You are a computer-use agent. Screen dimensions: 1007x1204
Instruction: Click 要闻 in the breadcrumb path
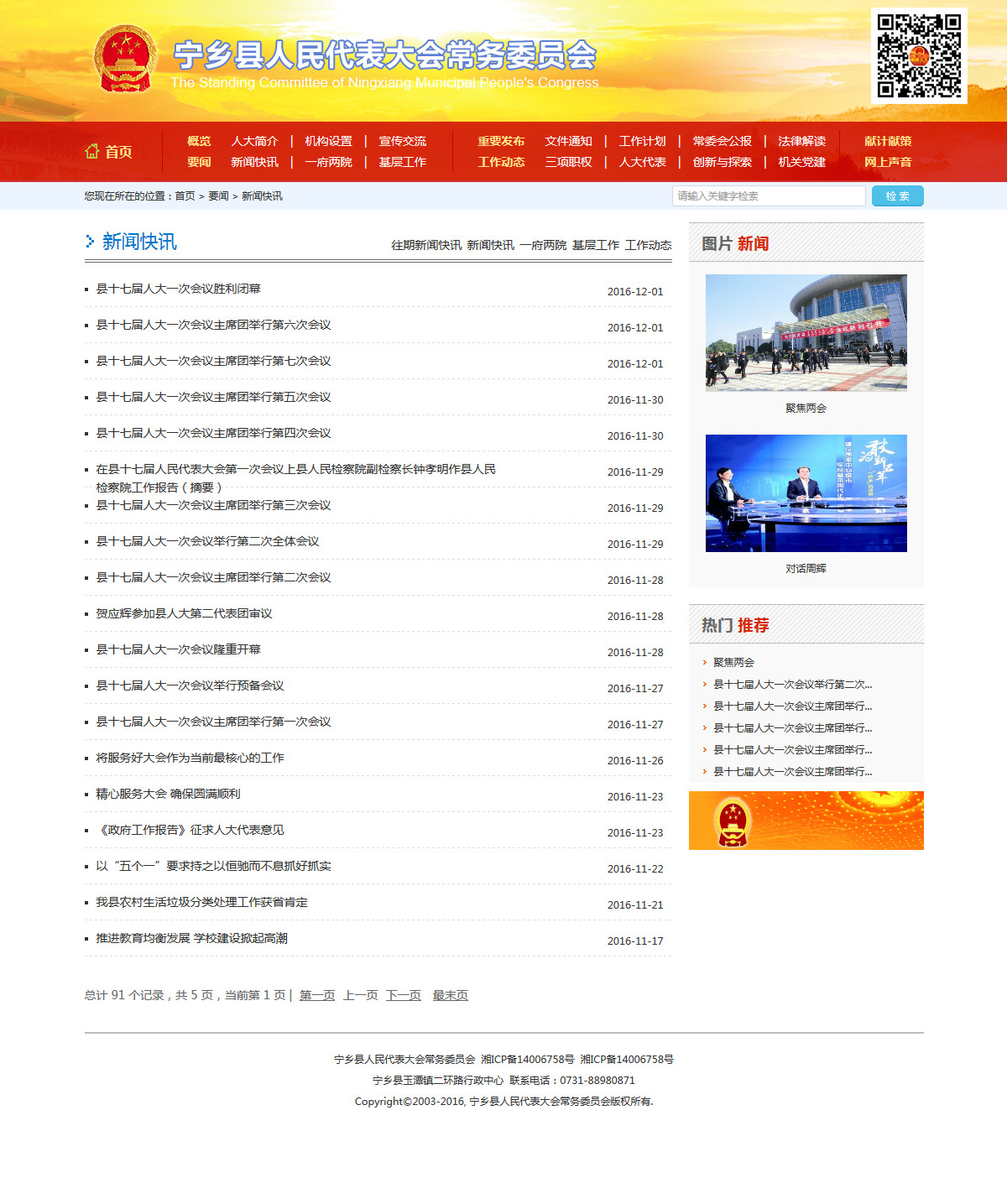pos(218,196)
